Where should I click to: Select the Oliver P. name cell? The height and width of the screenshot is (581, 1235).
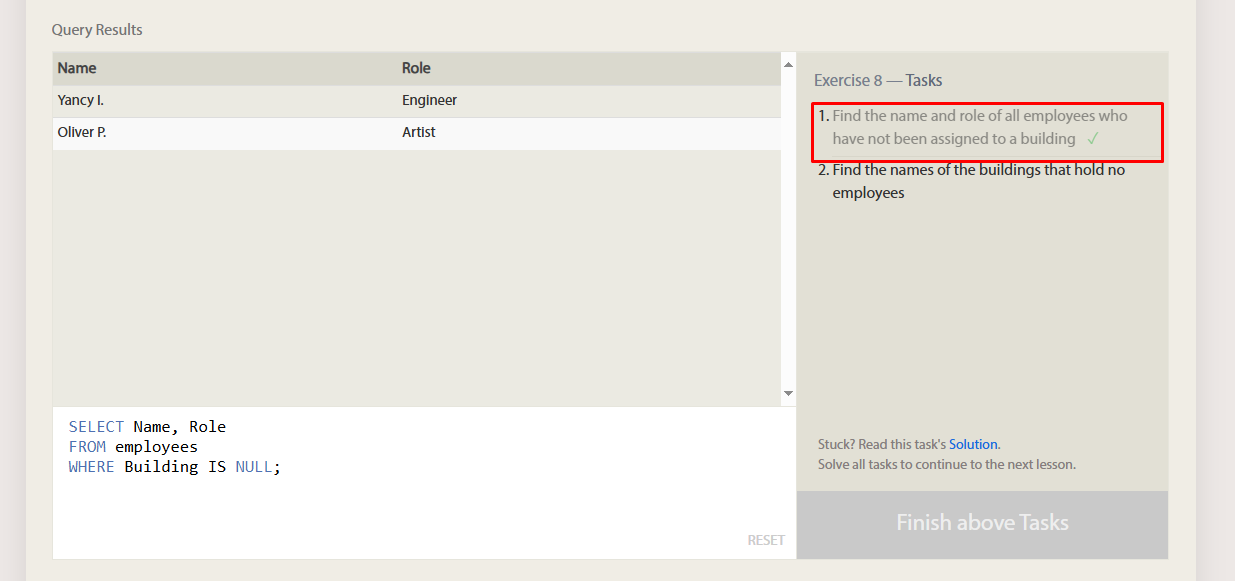click(227, 133)
